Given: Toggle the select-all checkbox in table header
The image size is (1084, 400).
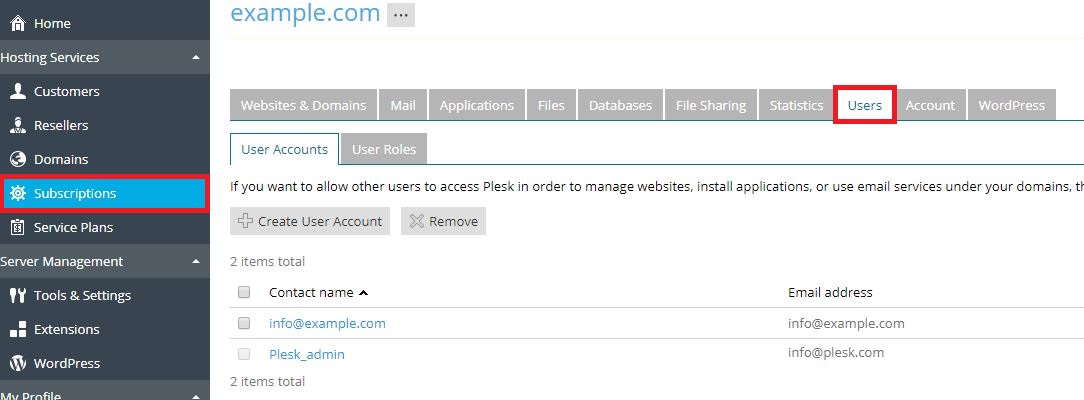Looking at the screenshot, I should (244, 292).
